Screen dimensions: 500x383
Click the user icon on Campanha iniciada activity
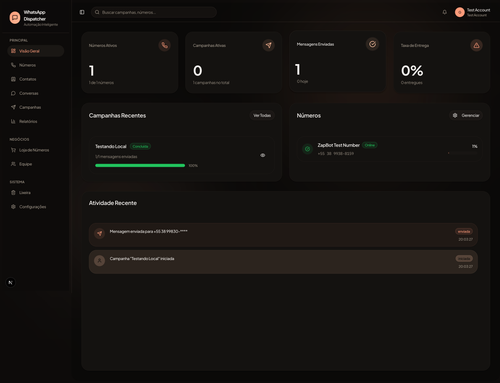[99, 260]
